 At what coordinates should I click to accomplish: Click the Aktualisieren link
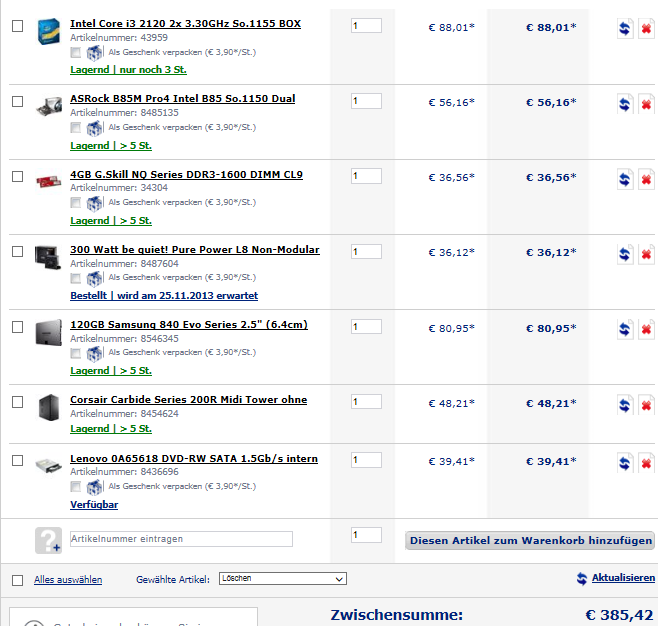(623, 578)
